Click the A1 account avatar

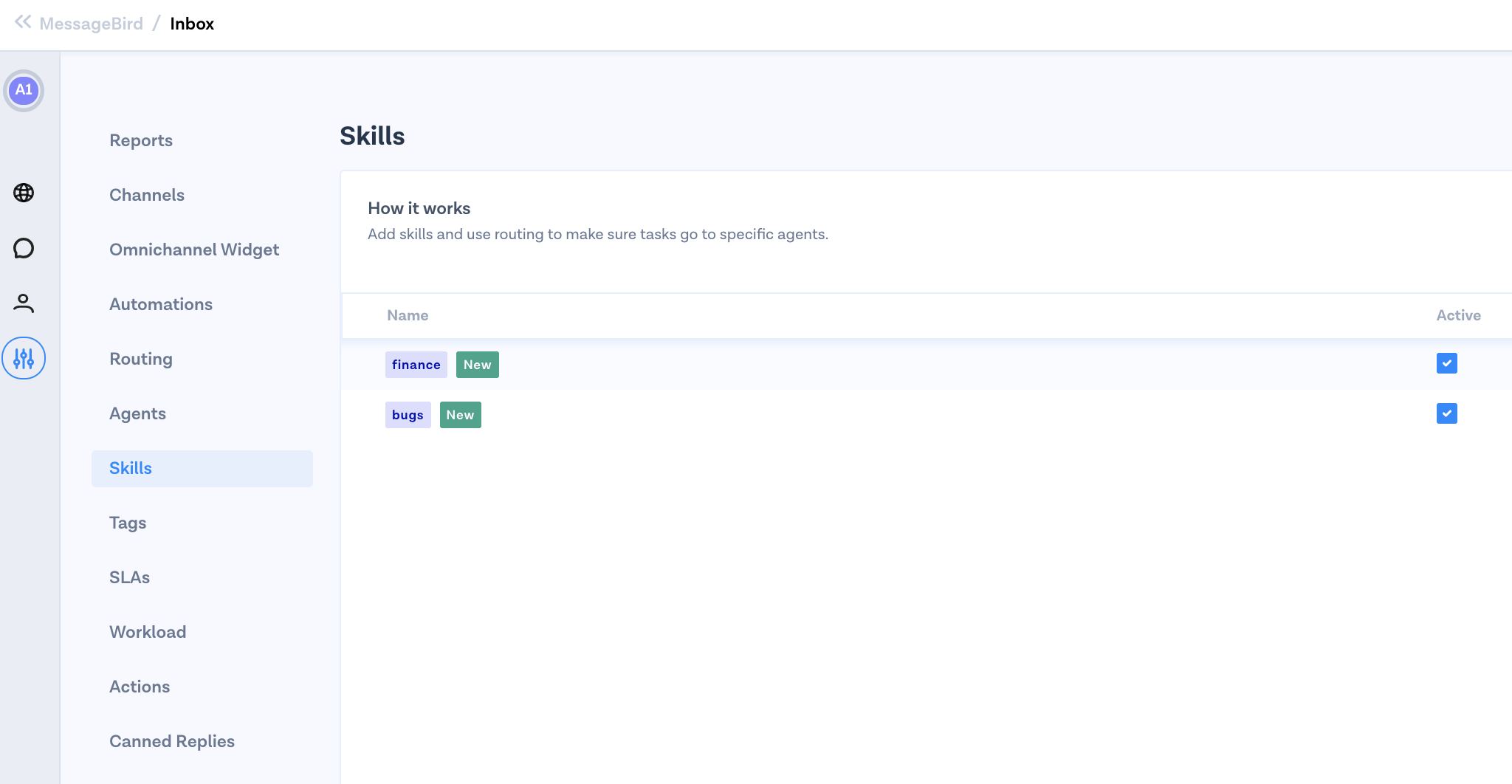(x=24, y=90)
